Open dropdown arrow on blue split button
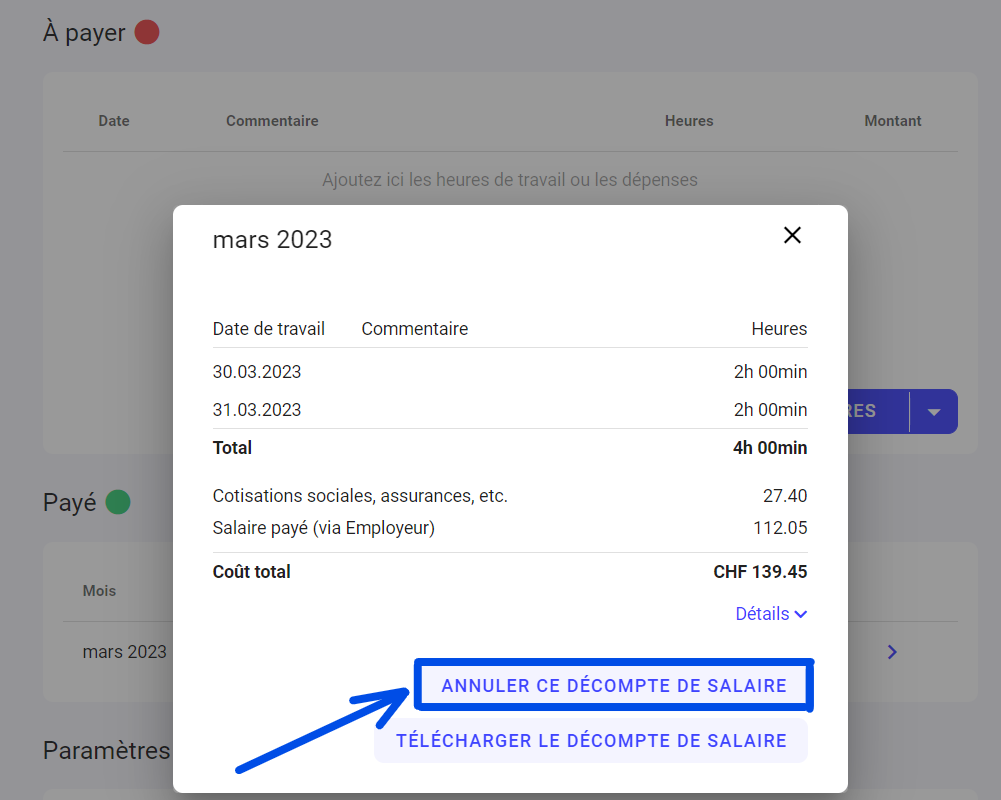The image size is (1001, 800). click(934, 412)
